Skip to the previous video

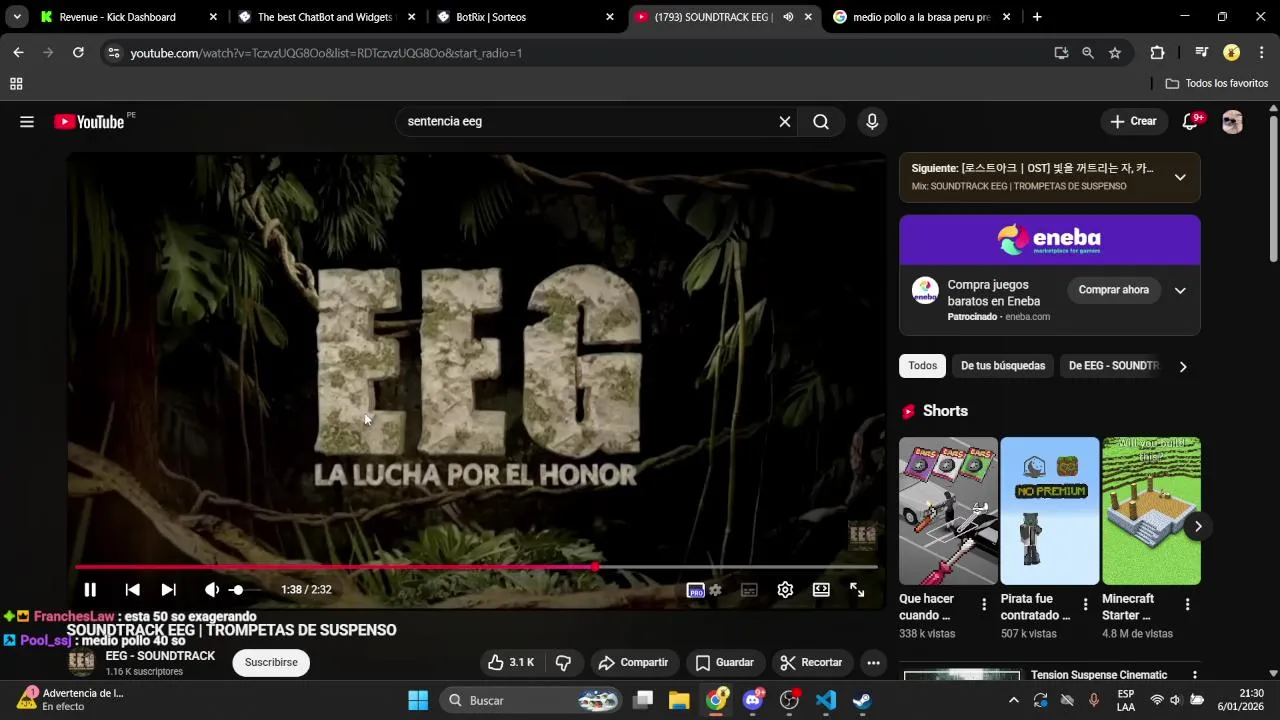(x=132, y=590)
